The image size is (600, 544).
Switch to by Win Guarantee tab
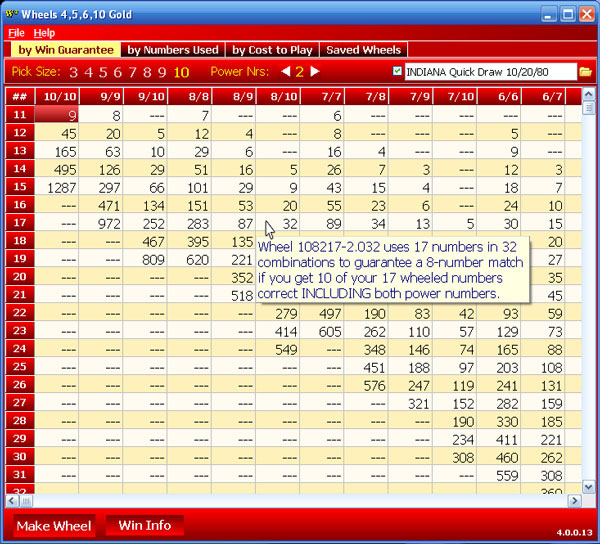click(66, 50)
